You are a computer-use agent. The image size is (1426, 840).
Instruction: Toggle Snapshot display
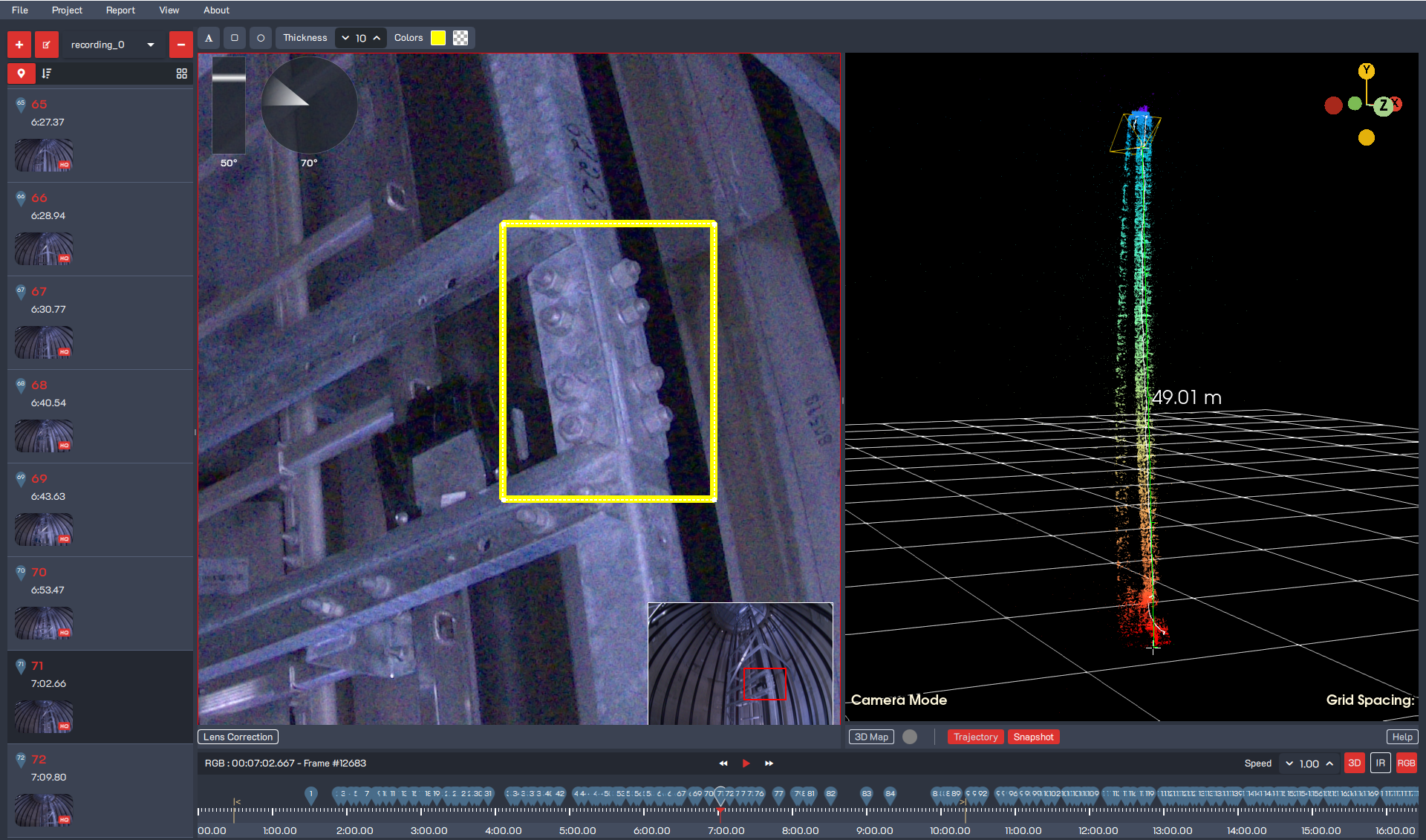tap(1034, 737)
